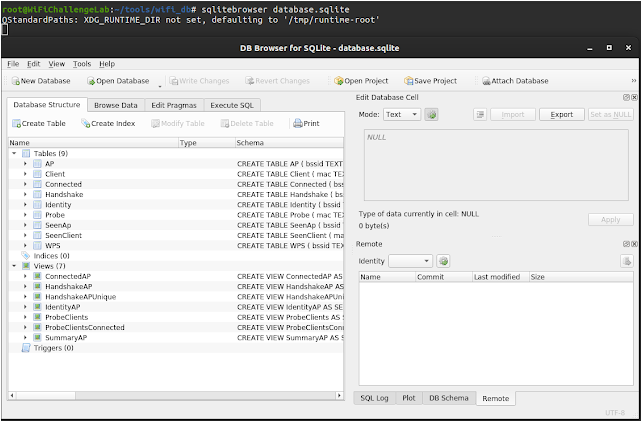Click the right arrow of horizontal scrollbar

pos(339,395)
